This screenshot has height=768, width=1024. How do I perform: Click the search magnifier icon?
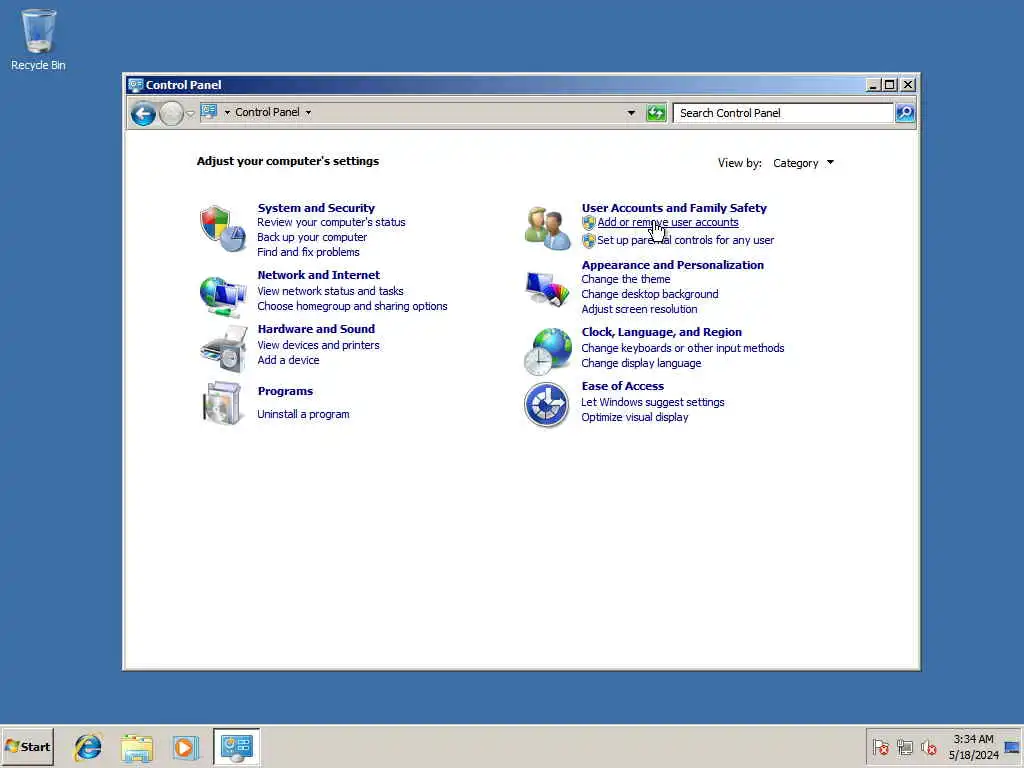(x=905, y=113)
